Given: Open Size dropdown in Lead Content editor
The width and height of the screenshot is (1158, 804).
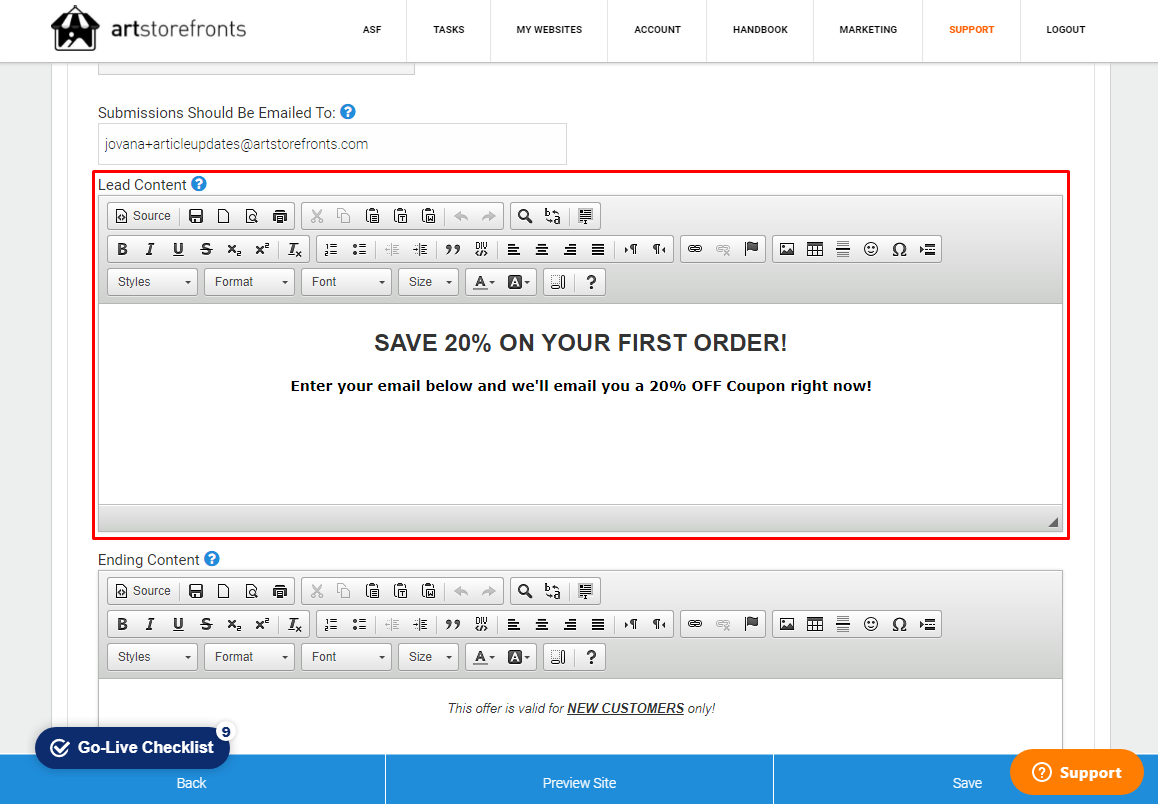Looking at the screenshot, I should (x=428, y=282).
